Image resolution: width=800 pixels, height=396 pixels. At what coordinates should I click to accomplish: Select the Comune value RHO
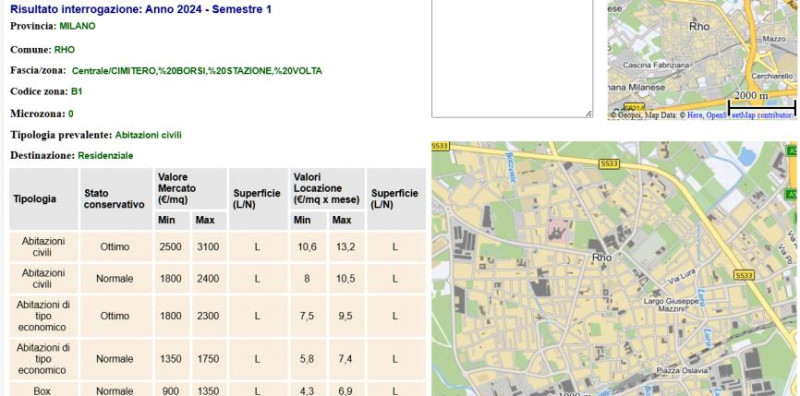coord(64,50)
